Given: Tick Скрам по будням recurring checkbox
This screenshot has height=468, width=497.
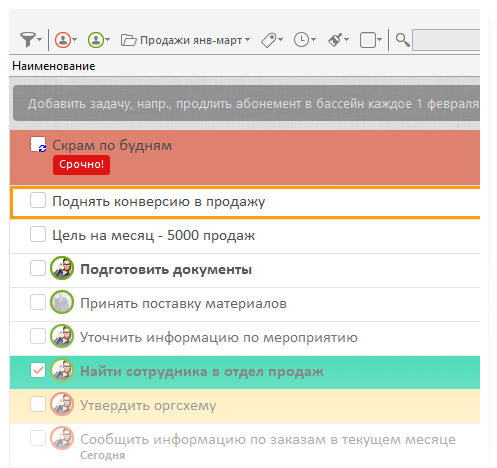Looking at the screenshot, I should (x=38, y=144).
